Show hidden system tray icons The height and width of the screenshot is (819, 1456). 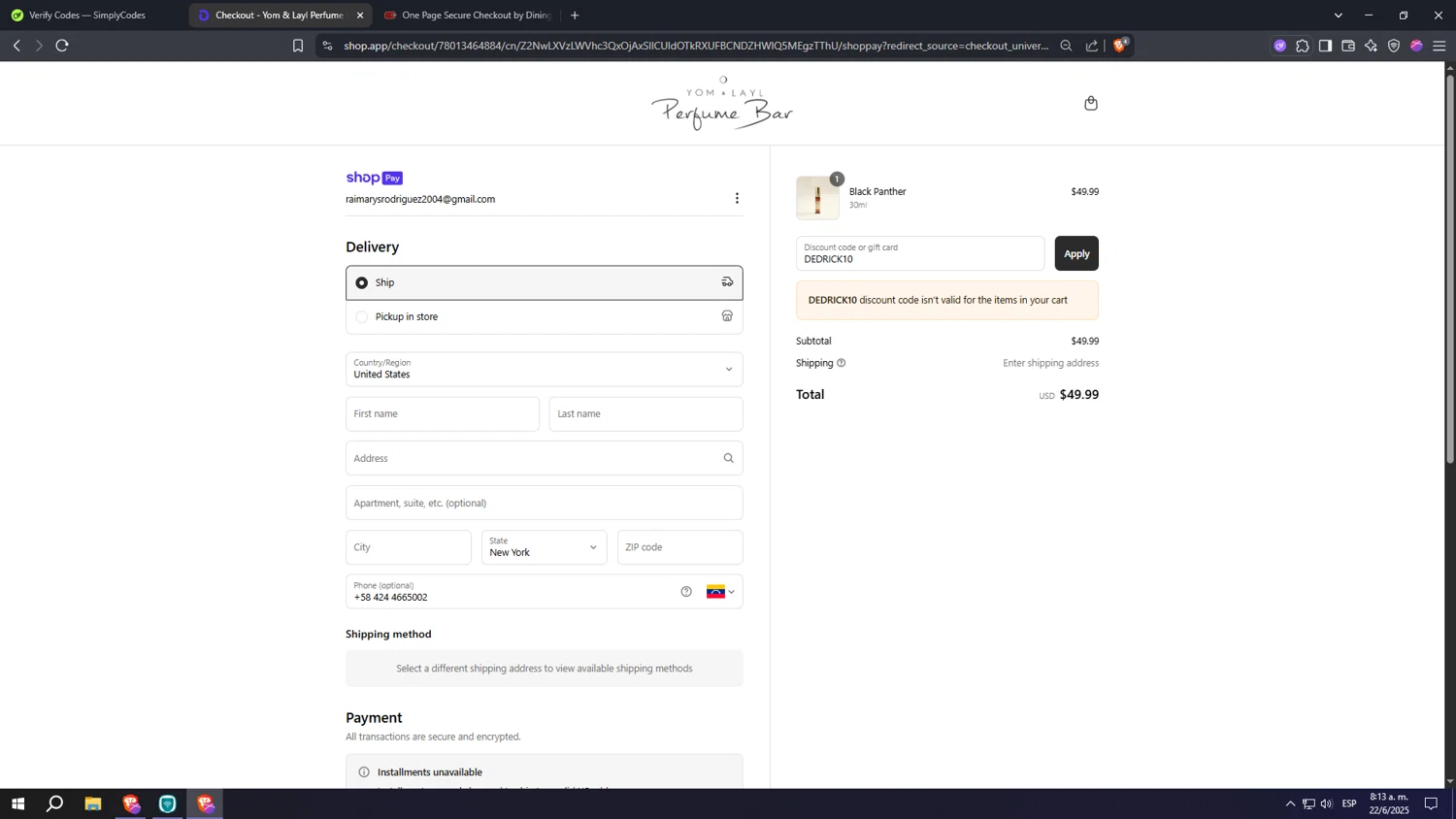pyautogui.click(x=1290, y=803)
